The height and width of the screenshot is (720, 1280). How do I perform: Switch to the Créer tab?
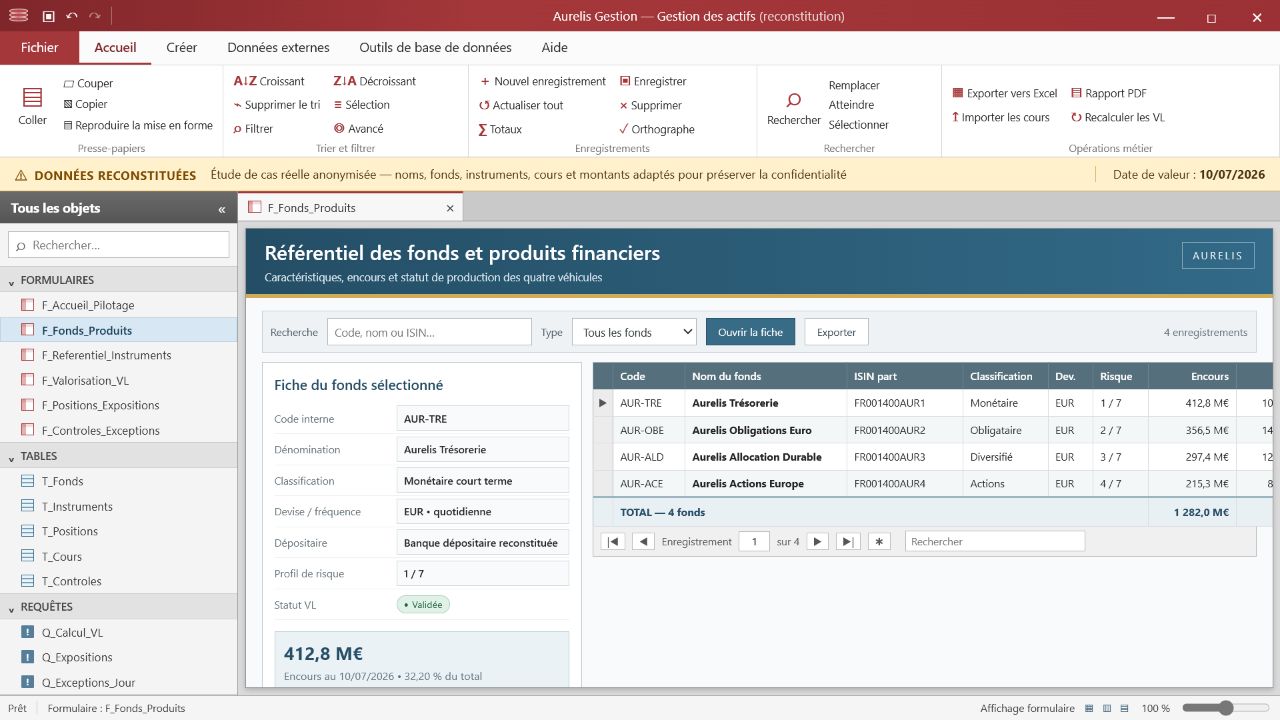pyautogui.click(x=182, y=47)
